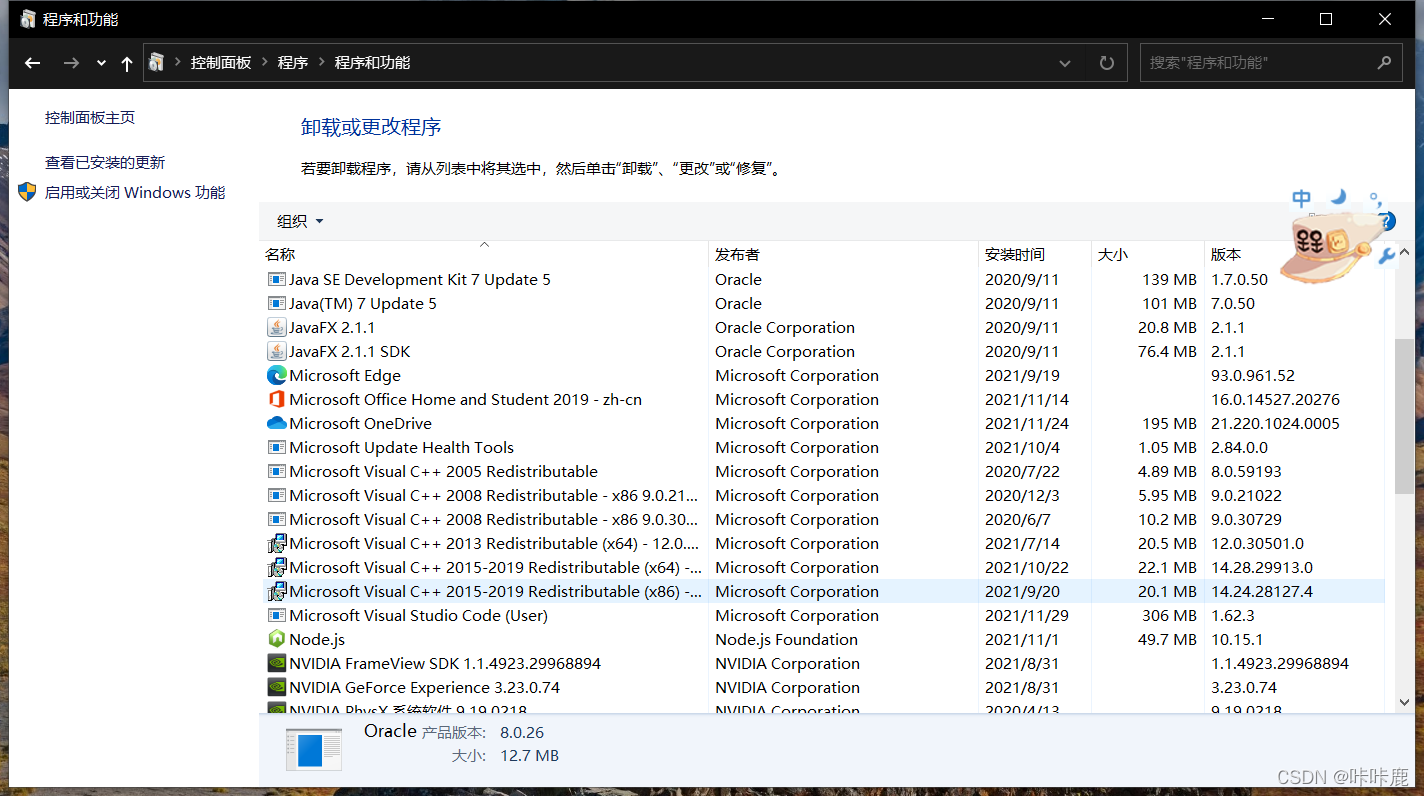
Task: Go up one level with up arrow
Action: click(127, 63)
